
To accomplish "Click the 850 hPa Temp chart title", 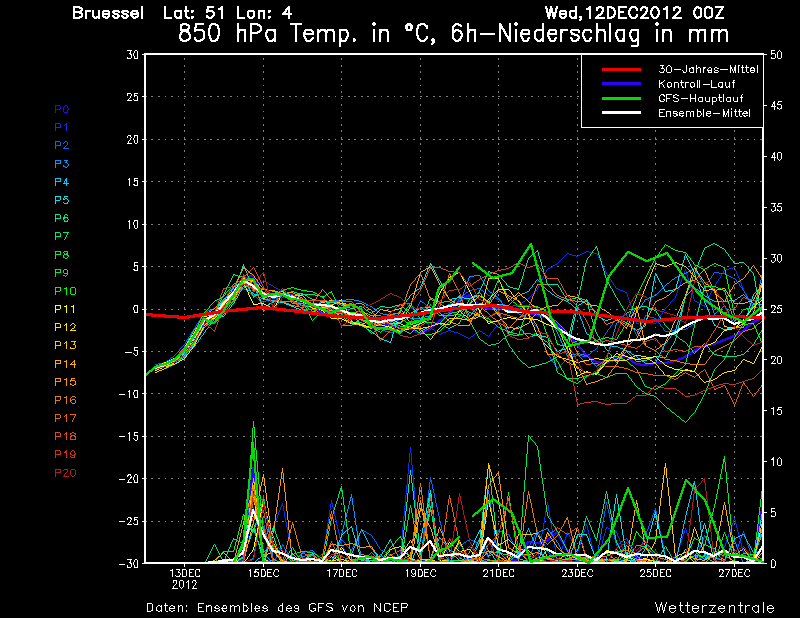I will click(x=454, y=35).
